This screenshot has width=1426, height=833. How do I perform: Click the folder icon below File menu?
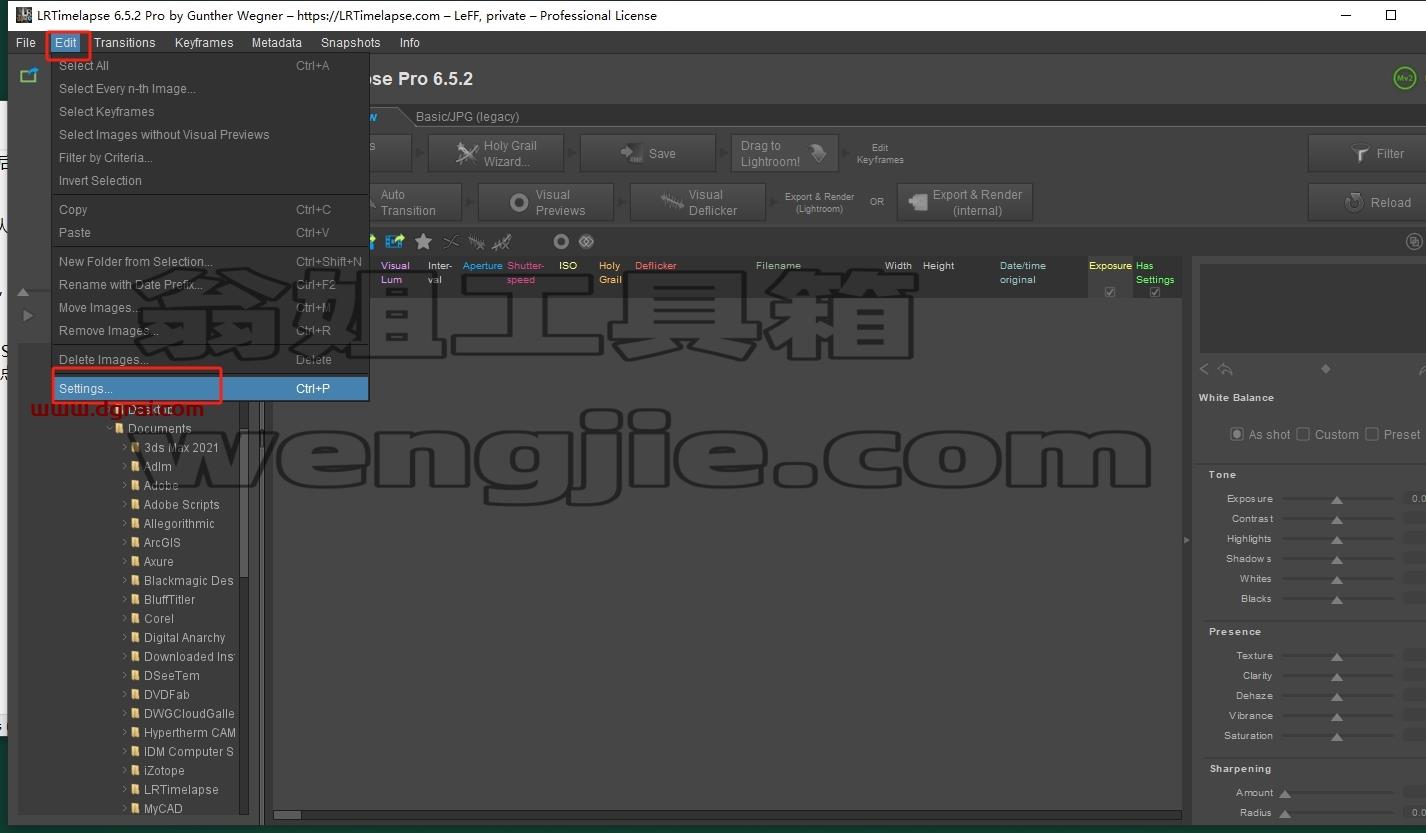click(29, 75)
